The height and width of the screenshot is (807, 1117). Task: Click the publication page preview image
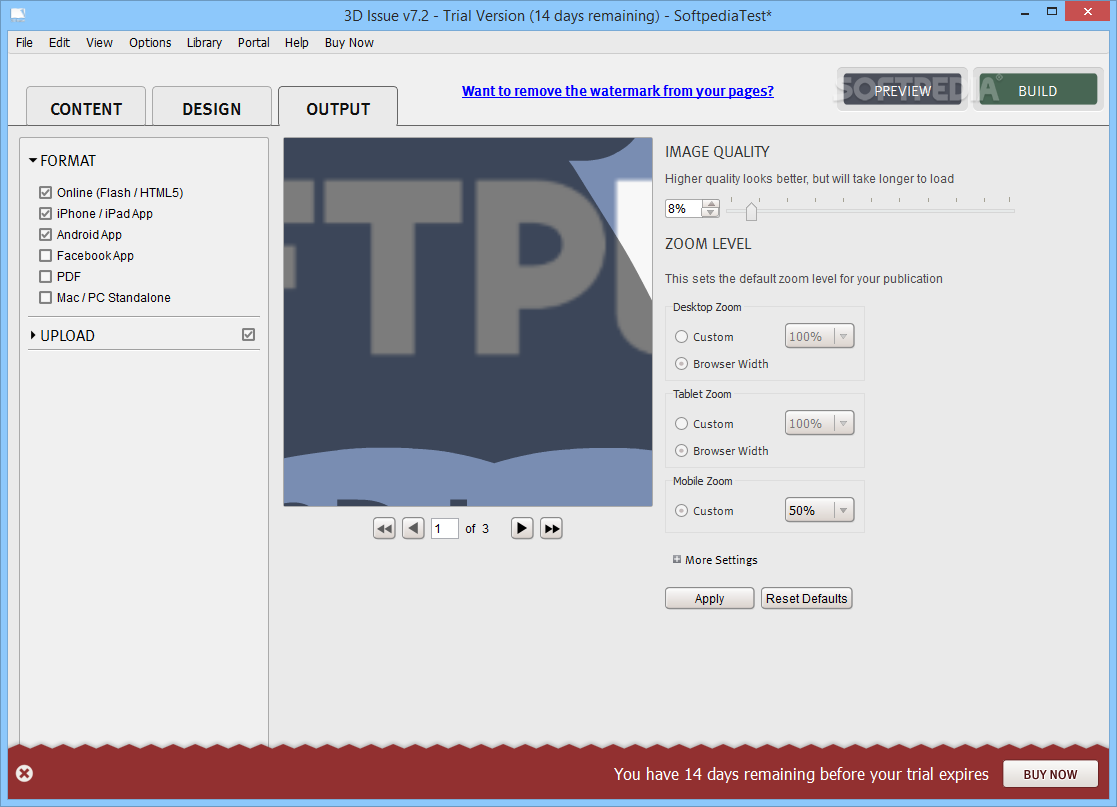point(468,322)
